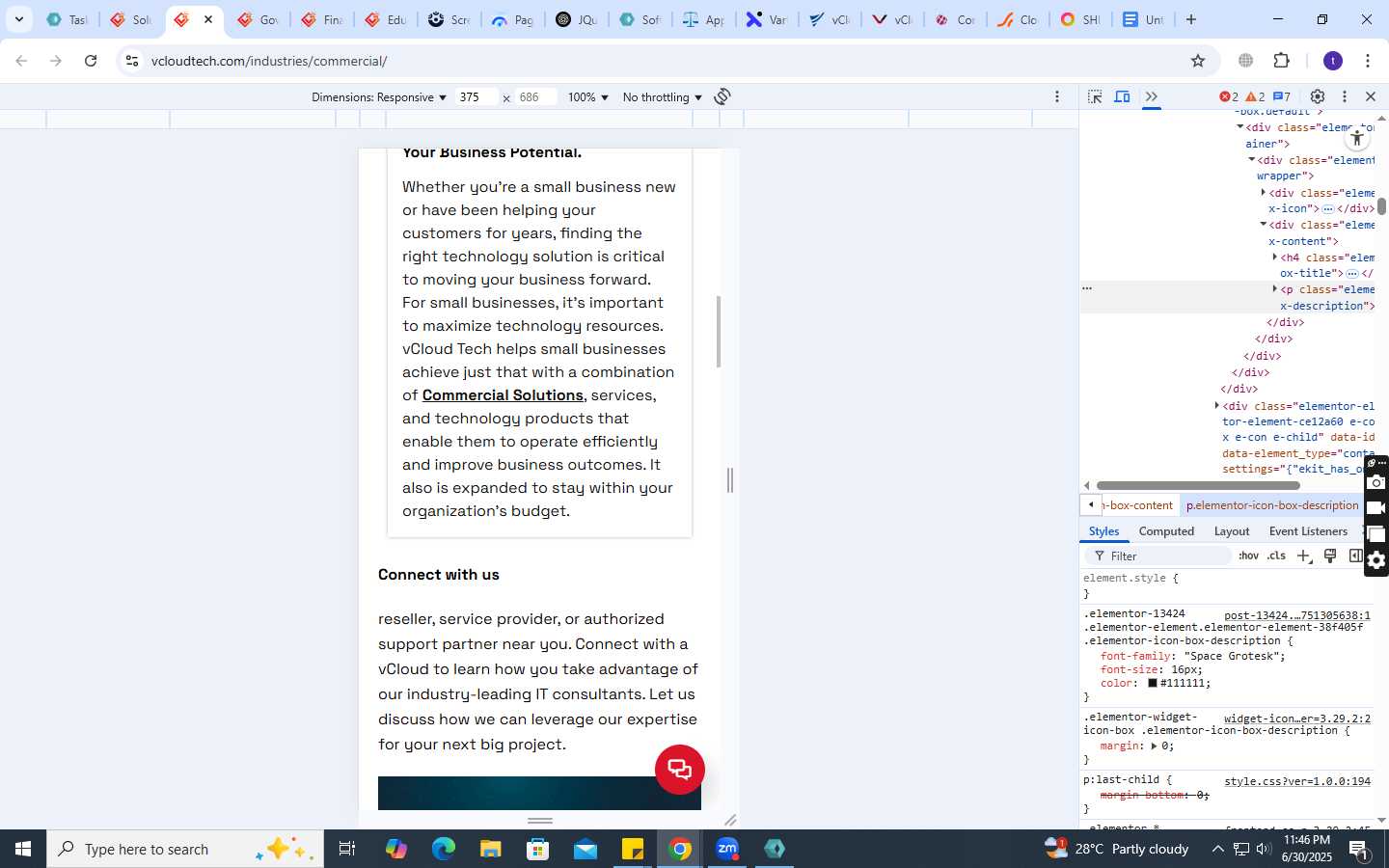Open DevTools customize three-dot menu
Screen dimensions: 1389x868
tap(1345, 96)
